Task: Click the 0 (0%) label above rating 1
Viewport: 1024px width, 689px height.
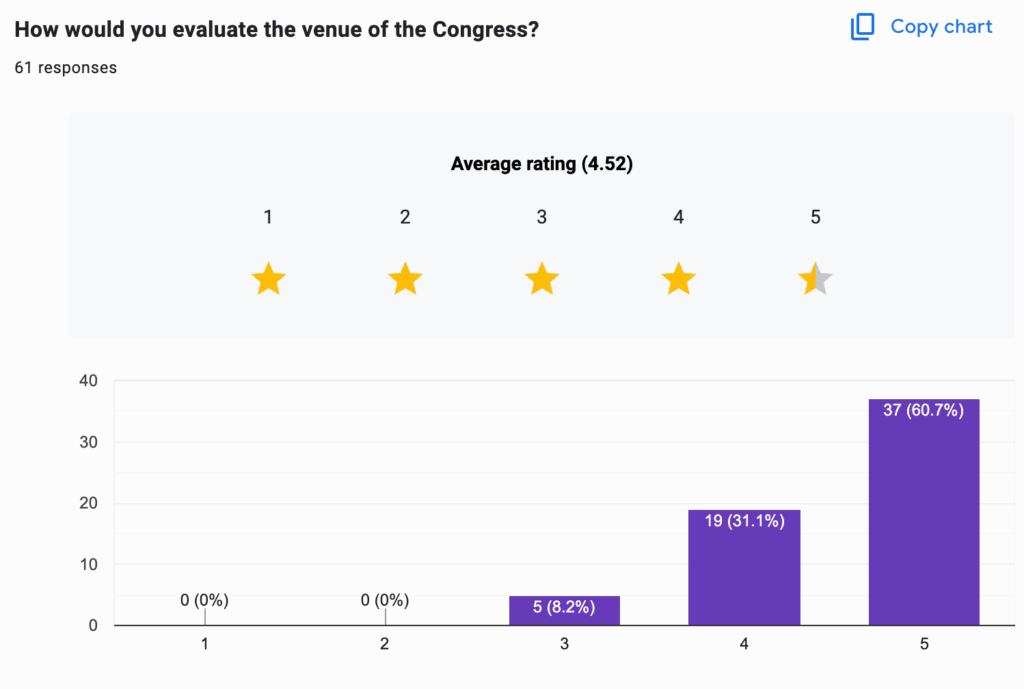Action: 204,601
